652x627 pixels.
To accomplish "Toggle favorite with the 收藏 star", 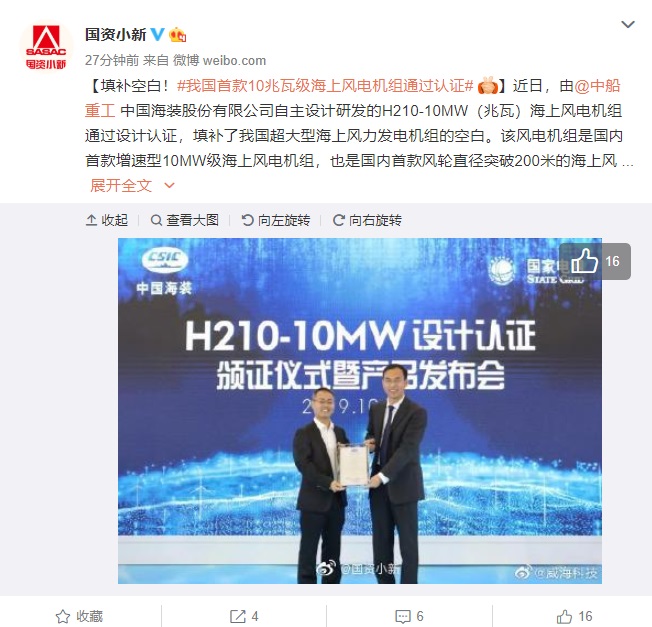I will coord(79,616).
